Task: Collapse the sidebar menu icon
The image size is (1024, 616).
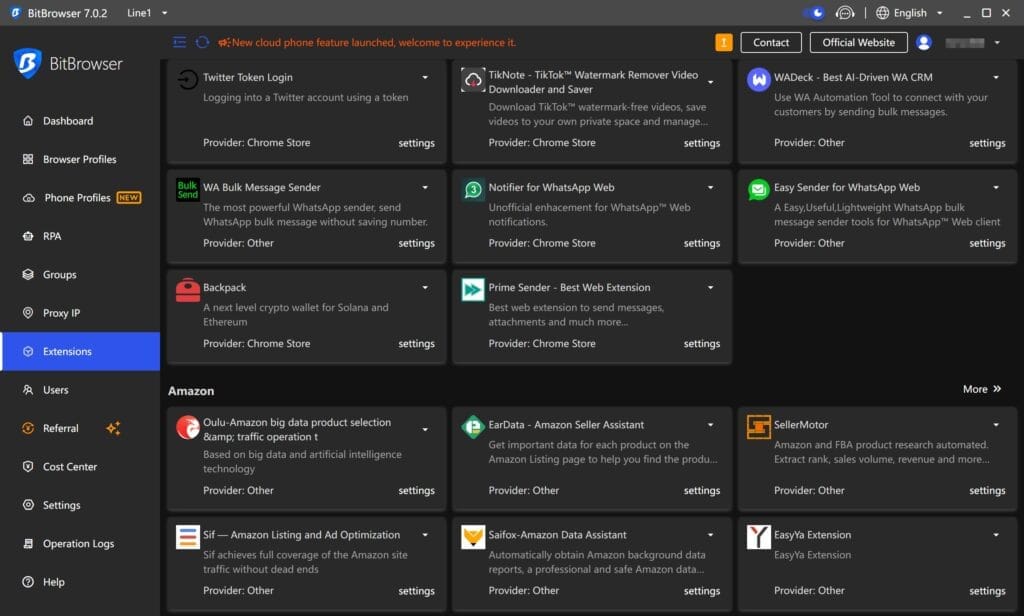Action: coord(180,42)
